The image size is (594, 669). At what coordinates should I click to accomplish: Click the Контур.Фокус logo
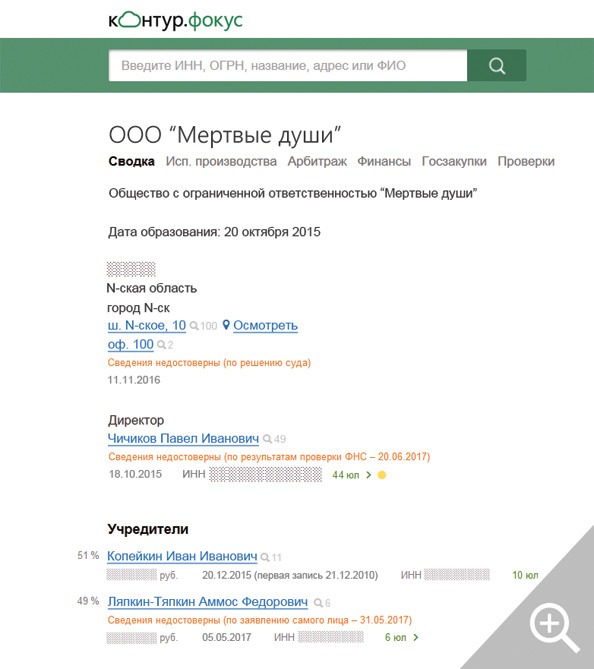click(175, 20)
